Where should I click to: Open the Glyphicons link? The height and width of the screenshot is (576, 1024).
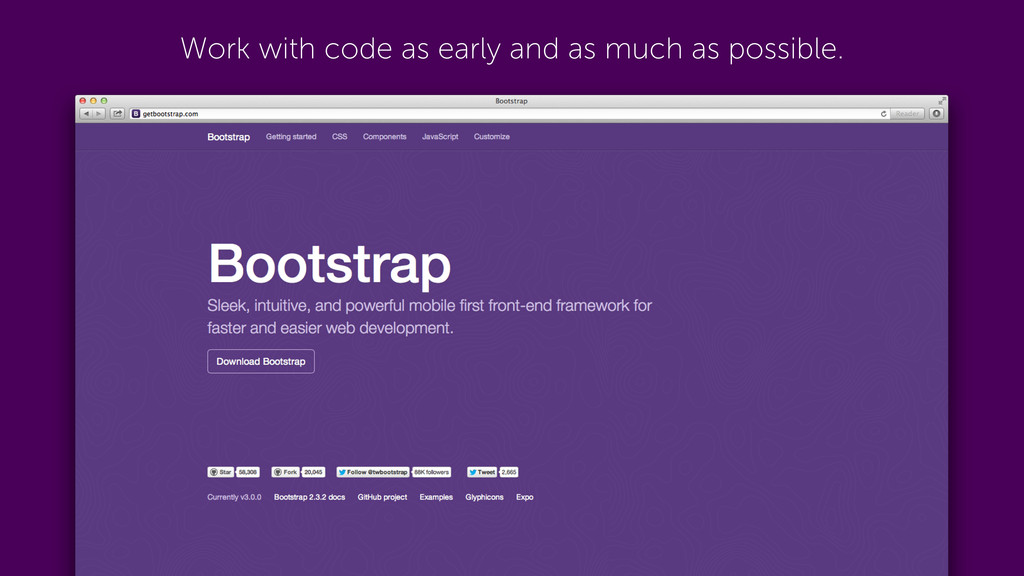(484, 497)
